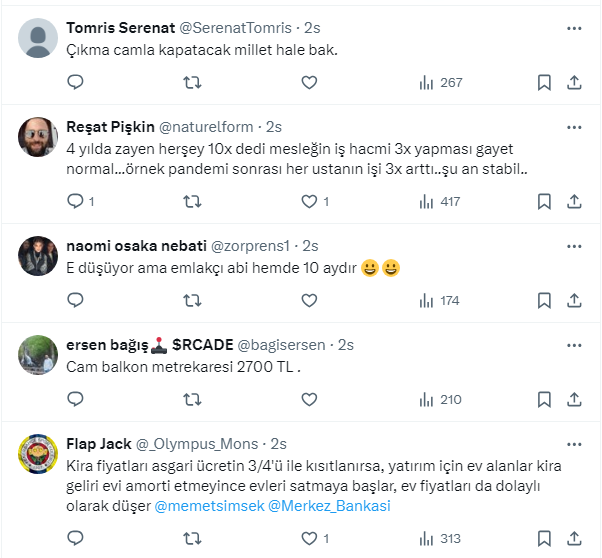602x558 pixels.
Task: Like Tomris Serenat's tweet
Action: 310,82
